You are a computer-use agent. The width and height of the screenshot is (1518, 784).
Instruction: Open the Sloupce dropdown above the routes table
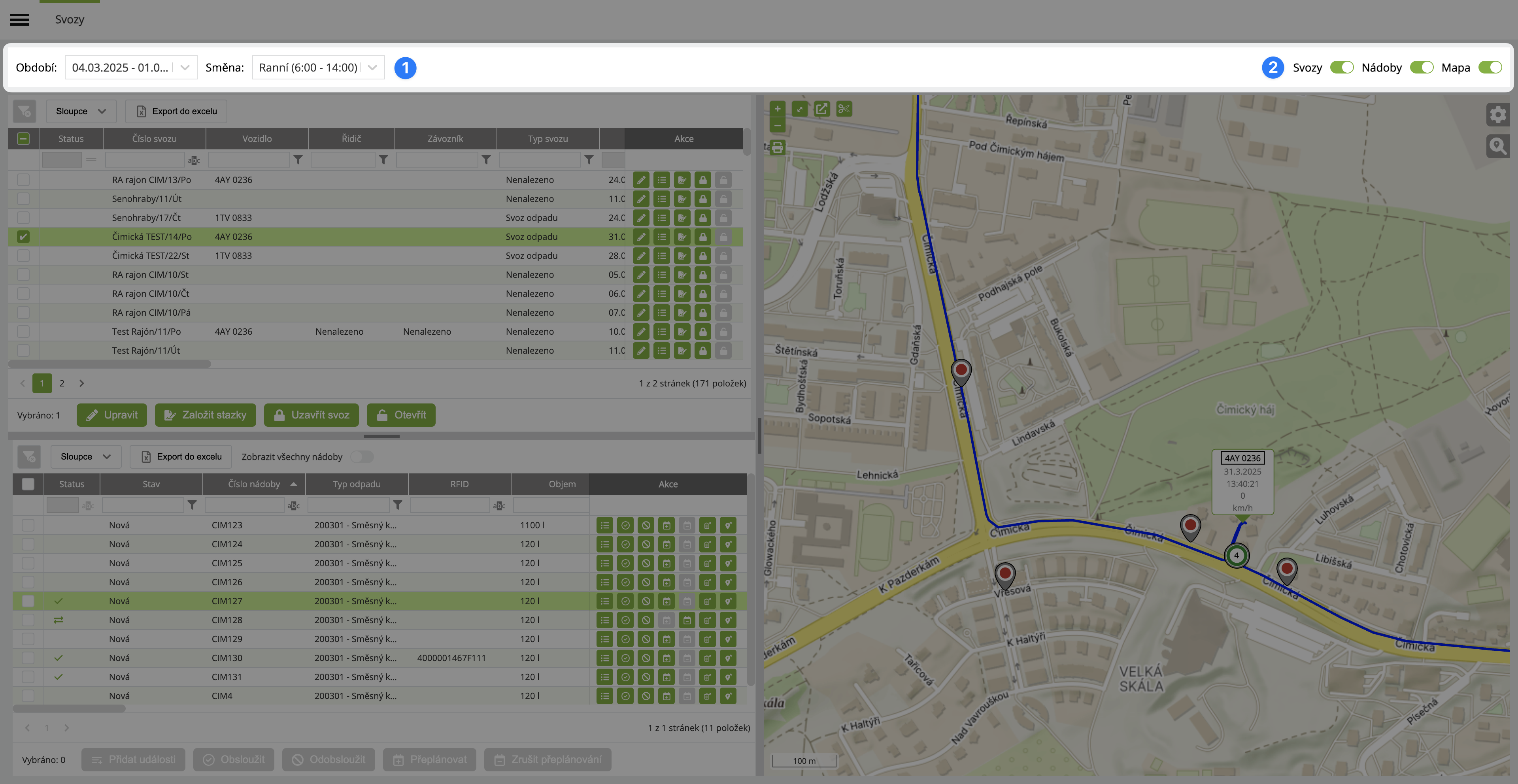(81, 111)
